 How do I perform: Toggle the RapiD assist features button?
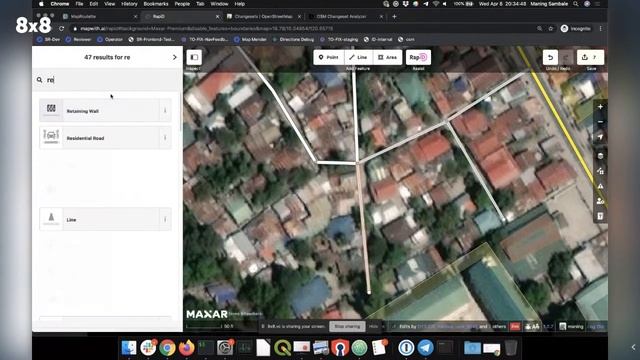pyautogui.click(x=418, y=58)
